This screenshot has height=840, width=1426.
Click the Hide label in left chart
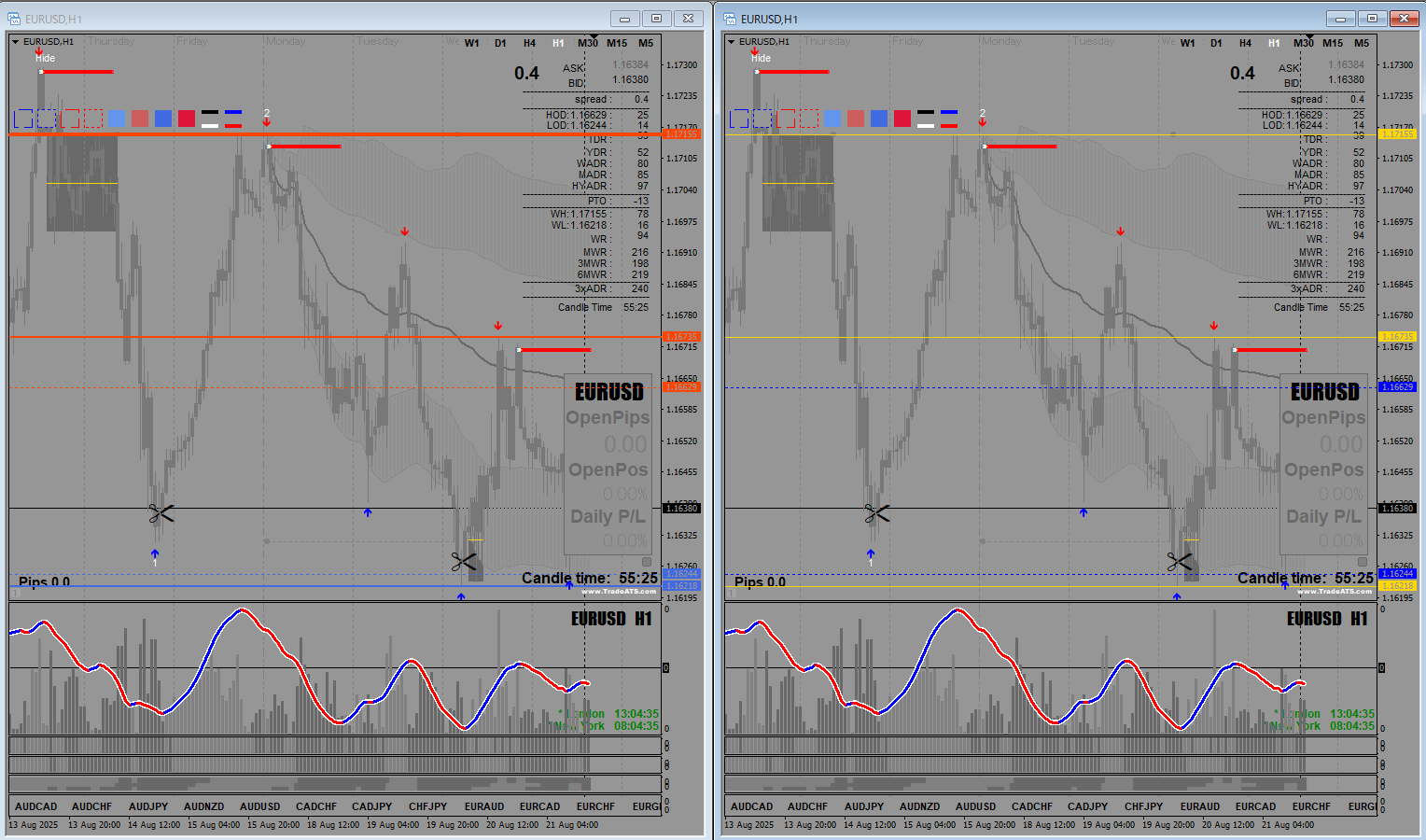[45, 58]
